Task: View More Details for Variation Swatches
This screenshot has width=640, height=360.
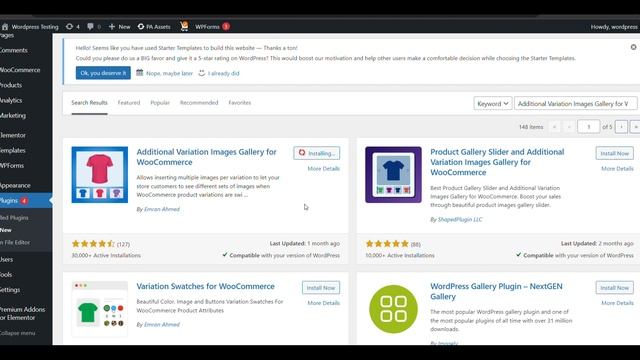Action: 324,303
